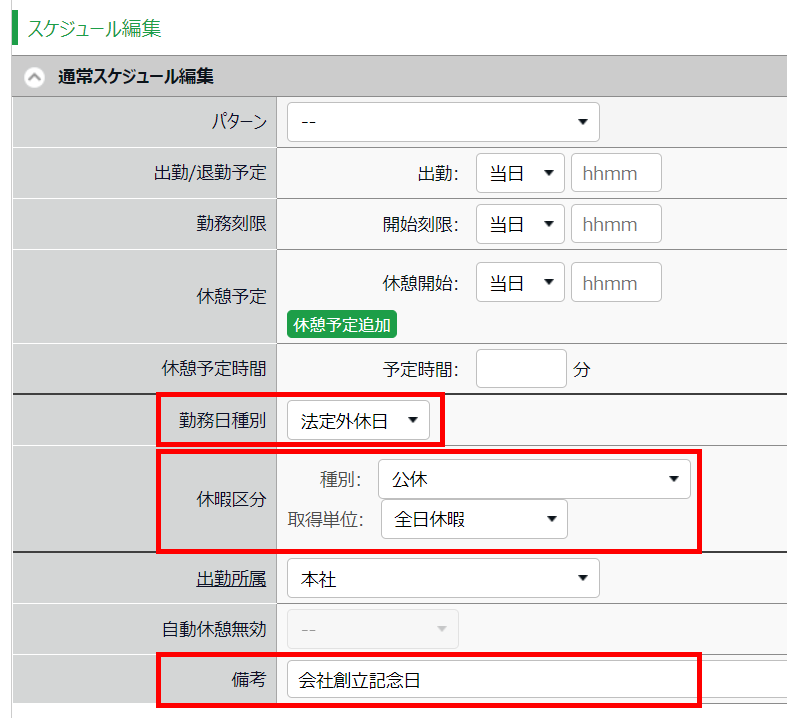The image size is (787, 718).
Task: Open the 取得単位 dropdown showing 全日休暇
Action: coord(474,519)
